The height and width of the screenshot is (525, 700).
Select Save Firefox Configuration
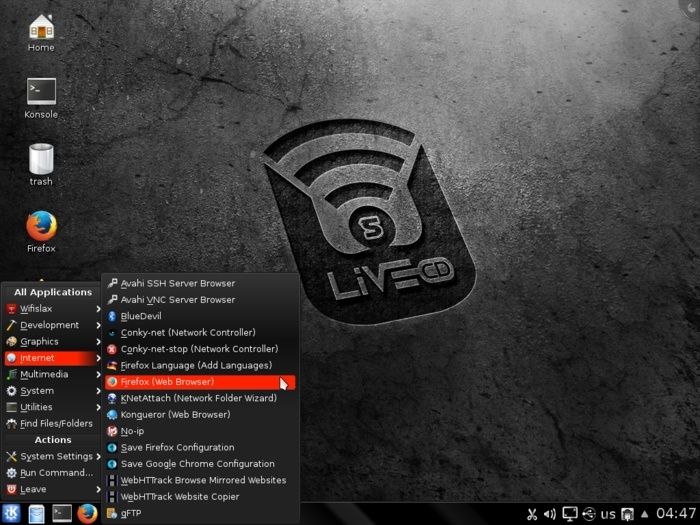200,447
